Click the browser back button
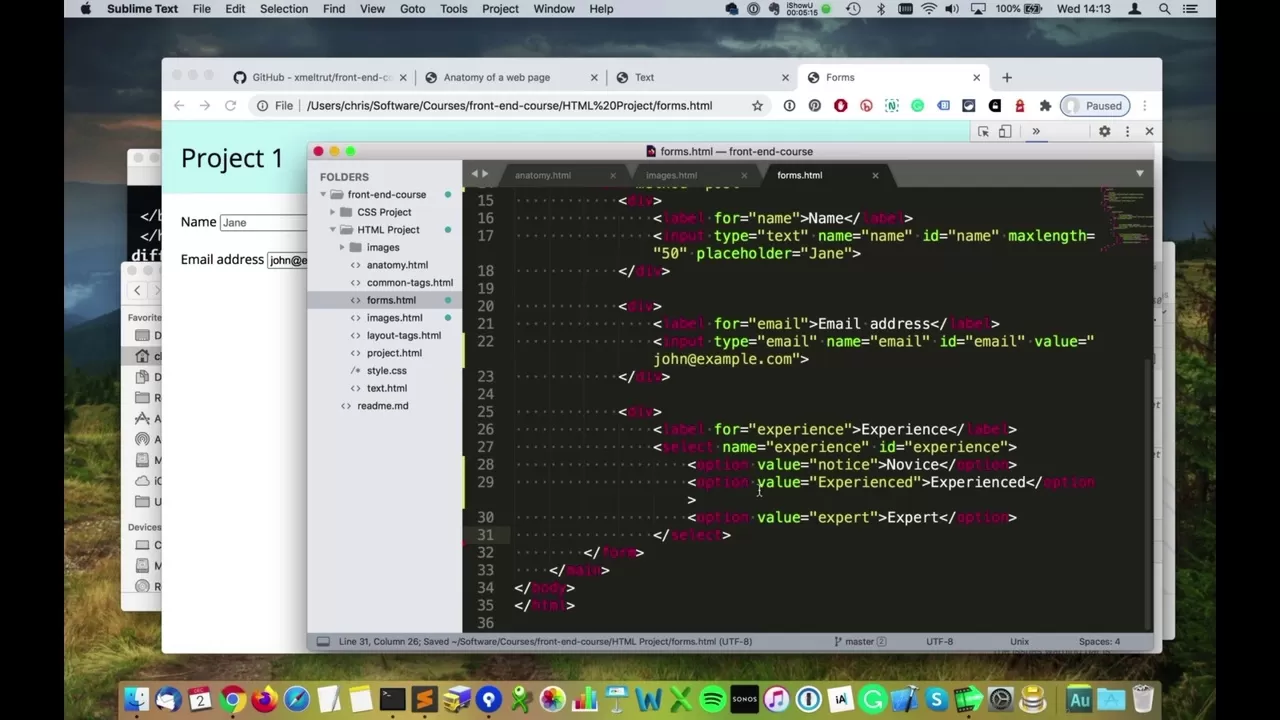 click(x=179, y=105)
